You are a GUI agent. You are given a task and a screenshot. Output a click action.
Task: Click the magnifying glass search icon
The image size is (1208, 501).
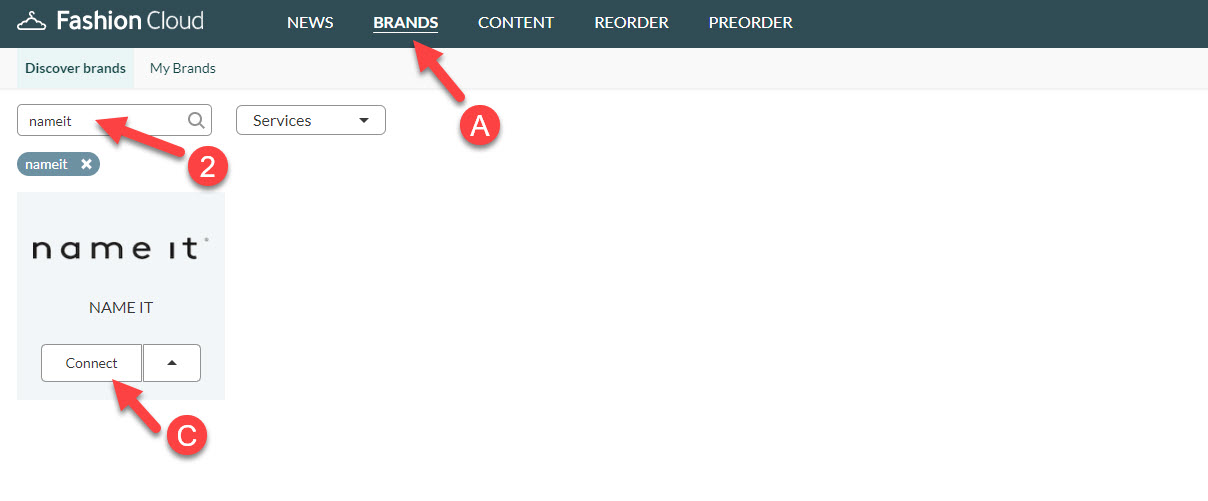point(197,121)
